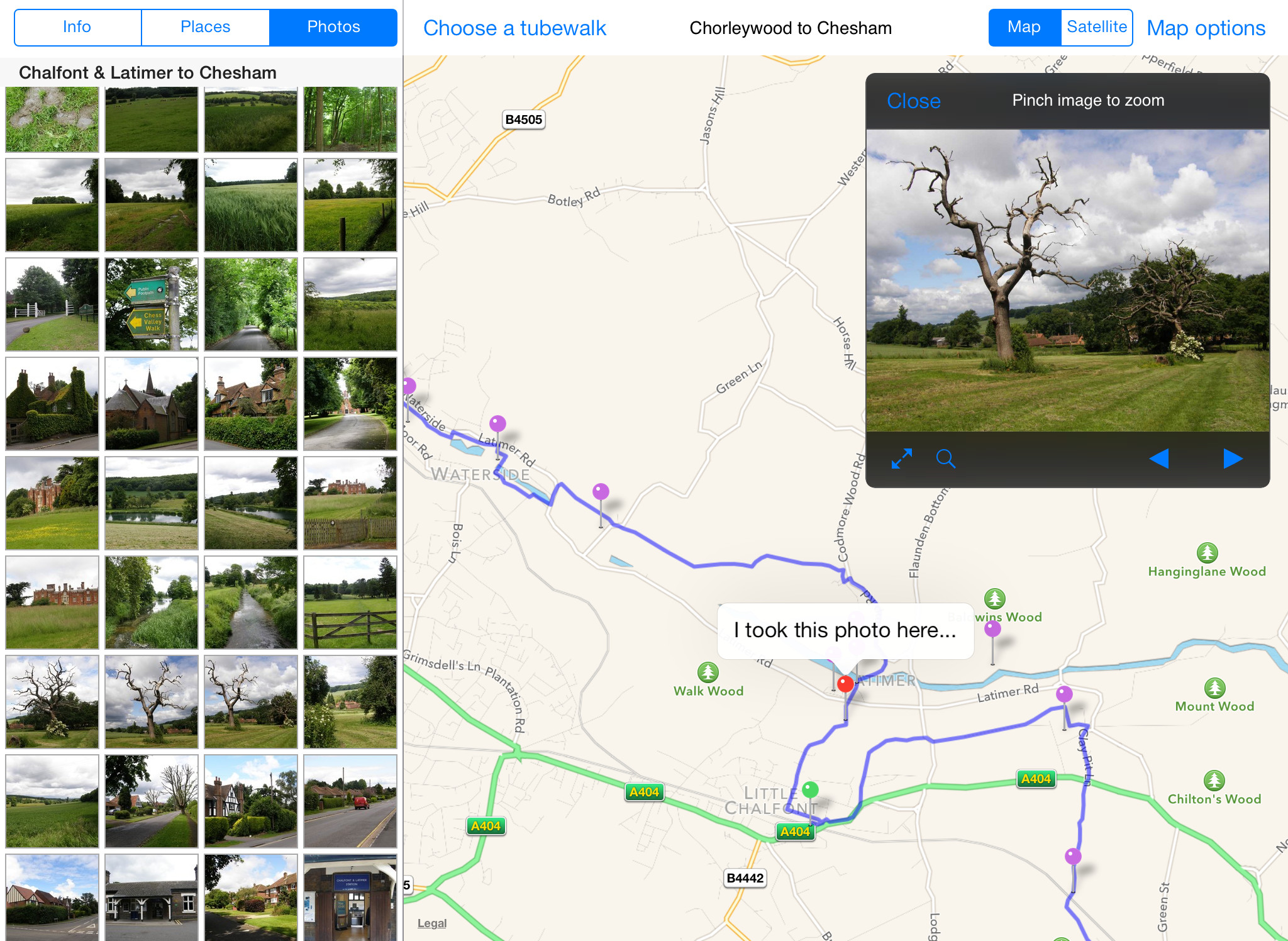Switch map view to Map mode
This screenshot has width=1288, height=941.
1024,27
